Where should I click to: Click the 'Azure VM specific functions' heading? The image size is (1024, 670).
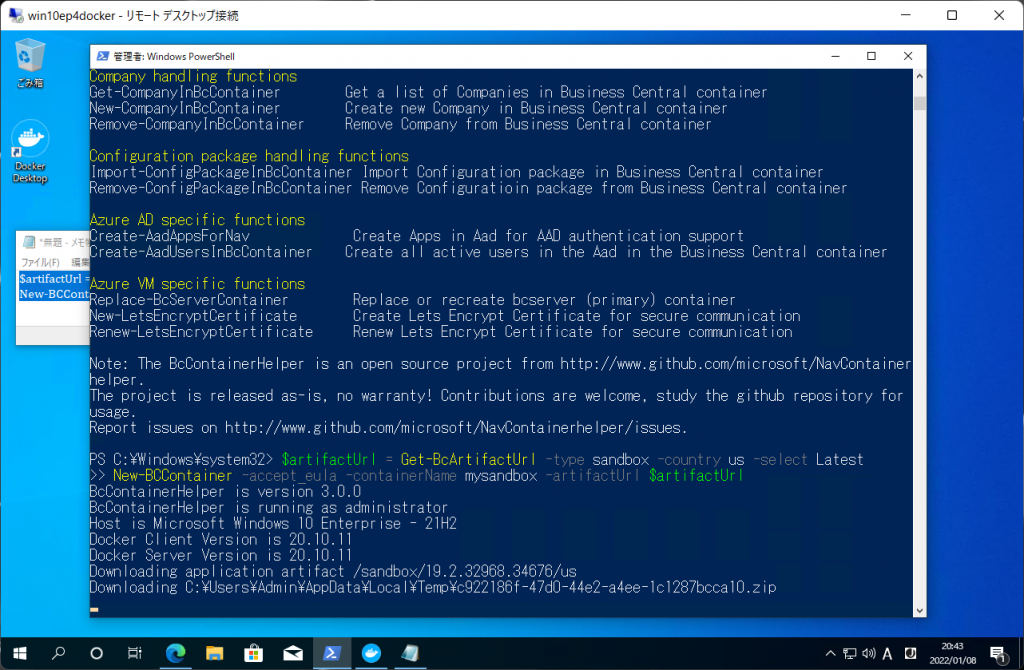197,284
